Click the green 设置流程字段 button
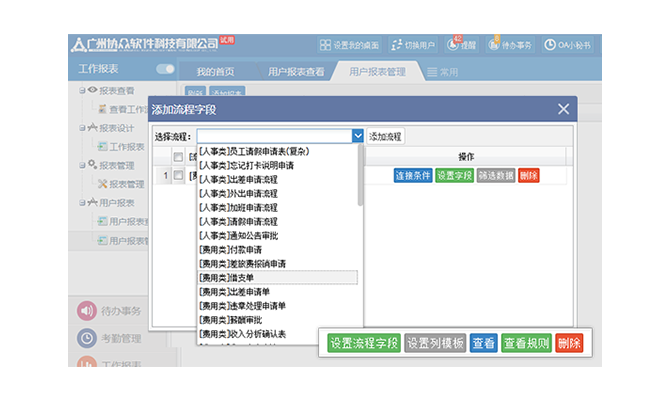This screenshot has width=670, height=412. (364, 343)
